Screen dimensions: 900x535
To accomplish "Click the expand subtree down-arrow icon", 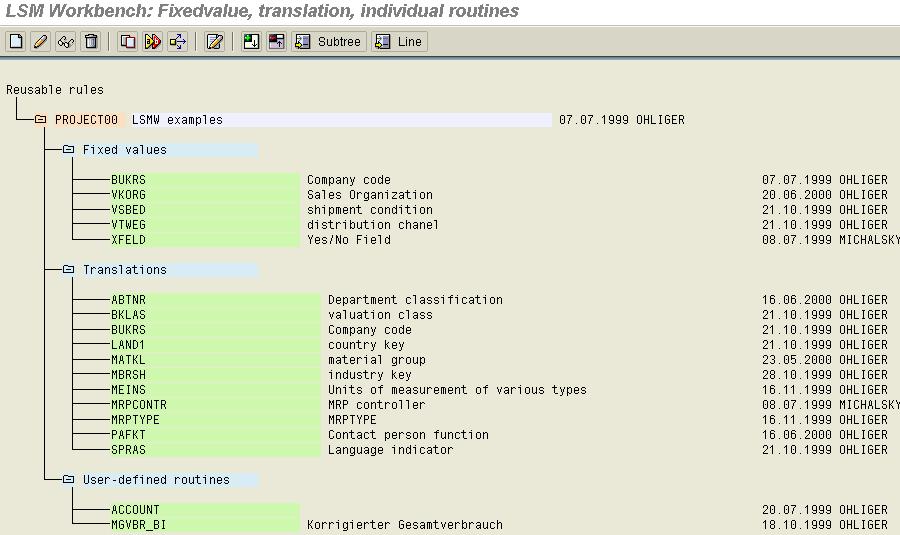I will click(x=251, y=41).
